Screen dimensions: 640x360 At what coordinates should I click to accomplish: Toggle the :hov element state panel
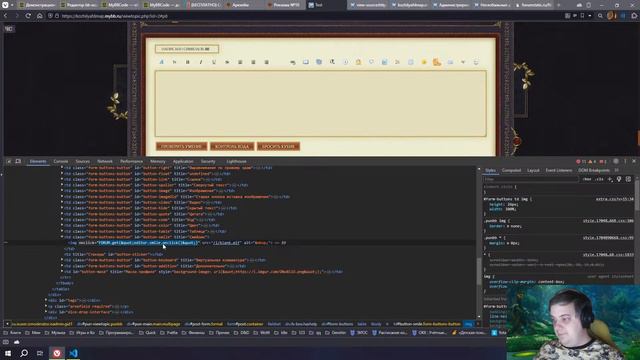pos(587,179)
